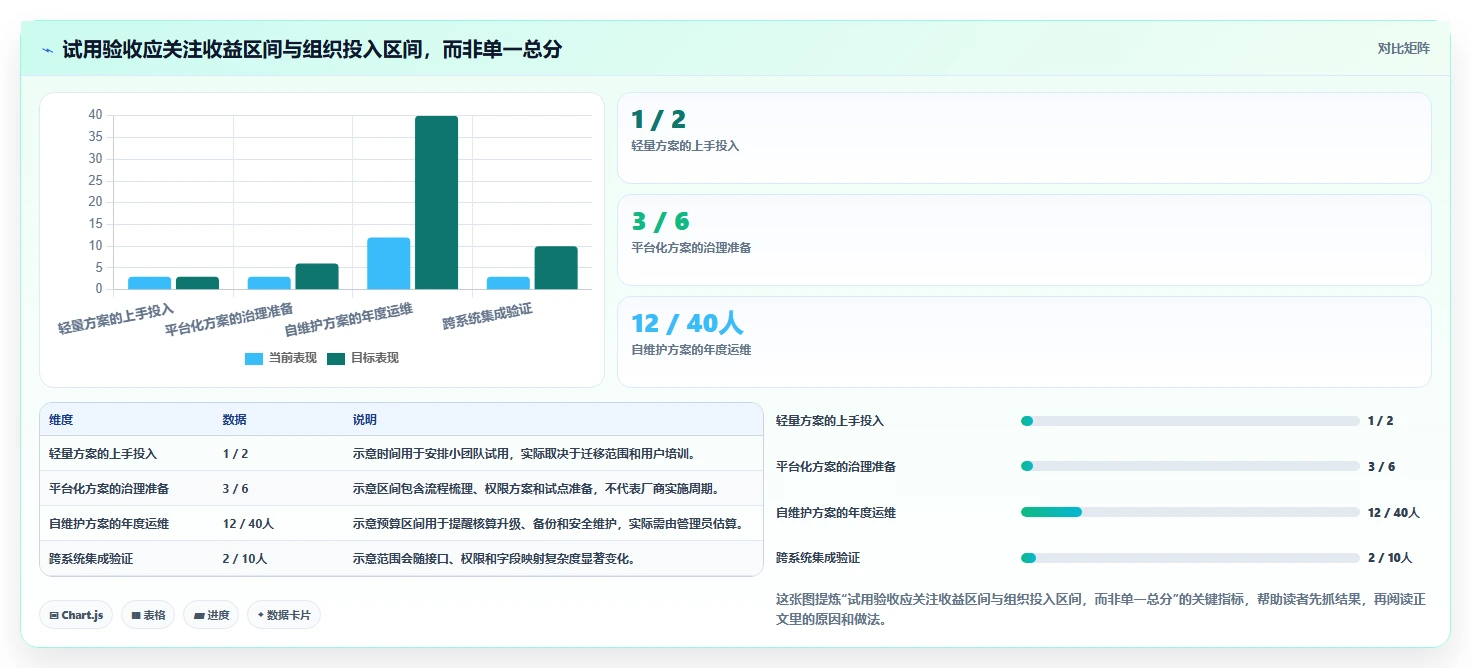1471x668 pixels.
Task: Click progress label 平台化方案的治理准备
Action: click(x=836, y=467)
